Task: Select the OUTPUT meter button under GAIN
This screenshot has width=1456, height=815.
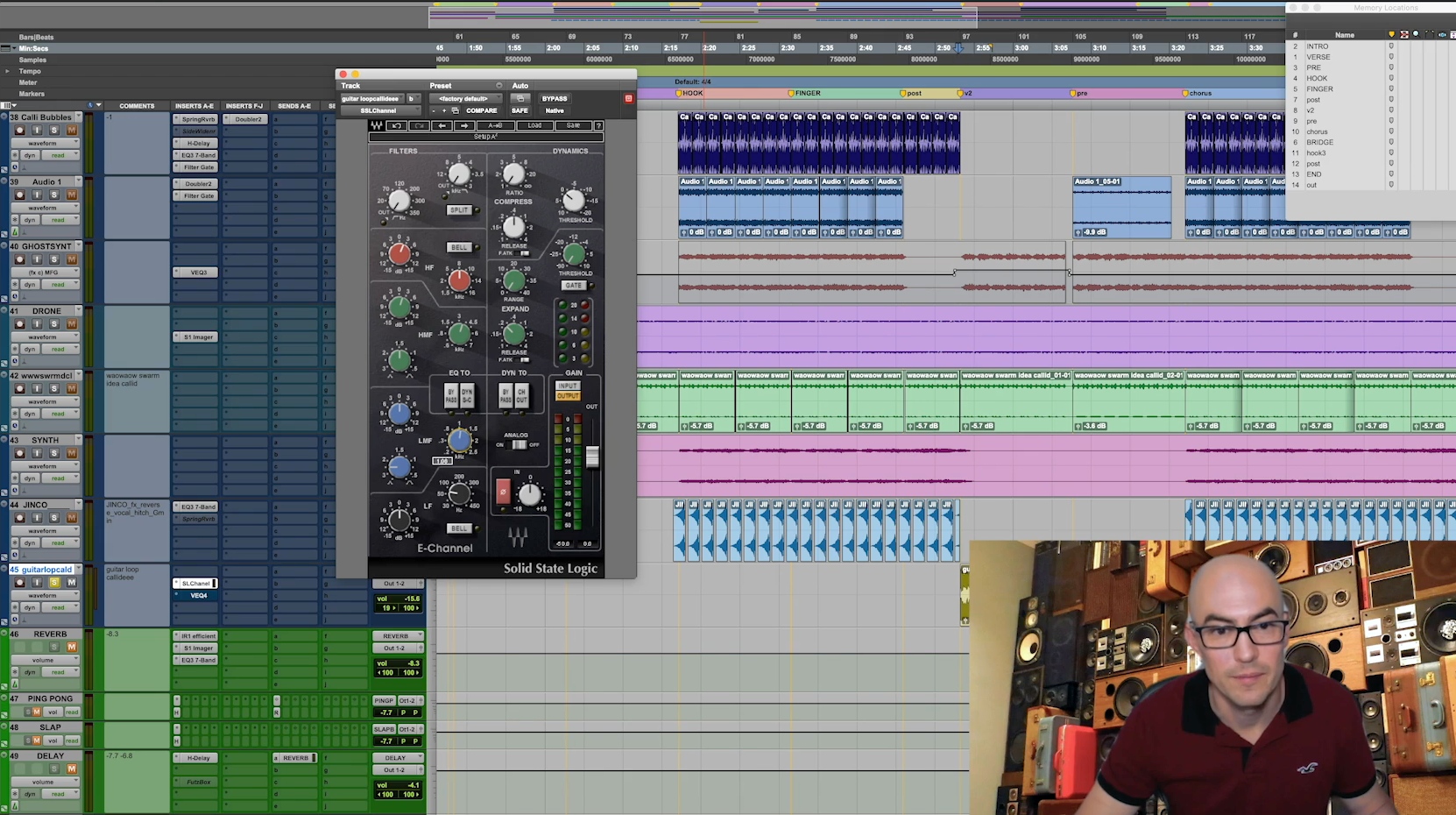Action: [x=568, y=396]
